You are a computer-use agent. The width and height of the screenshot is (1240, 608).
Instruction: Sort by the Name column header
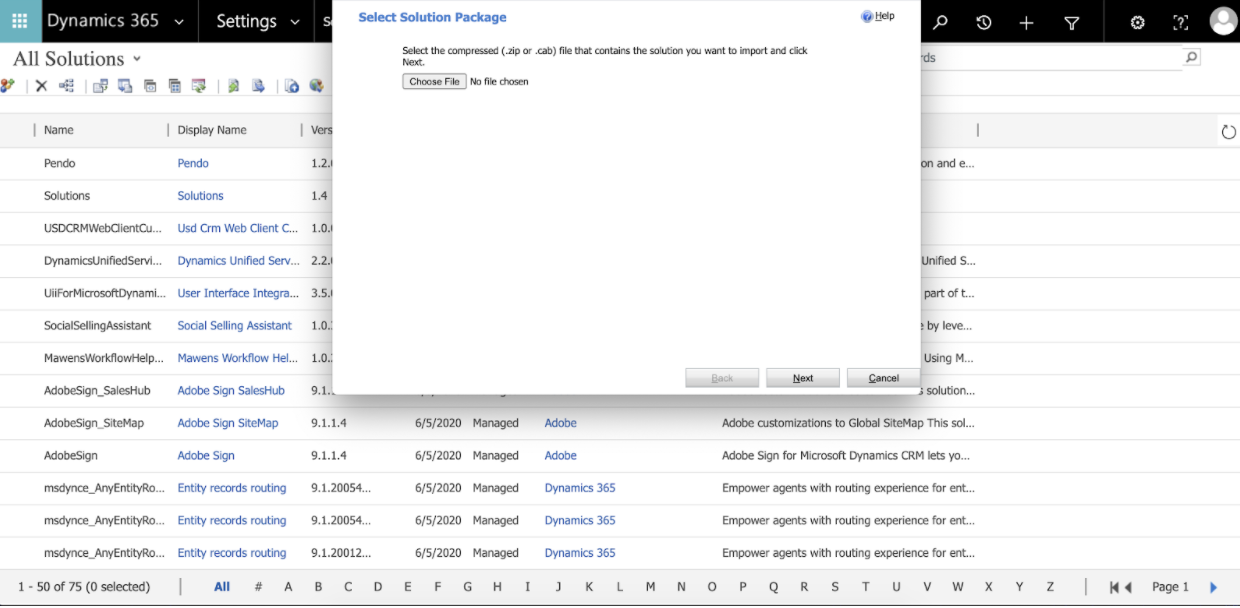[59, 130]
